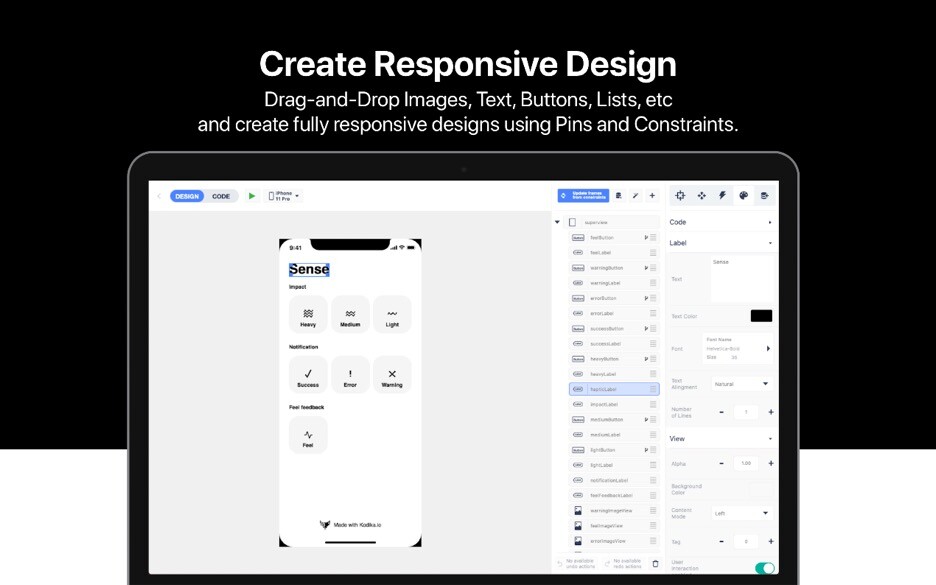The height and width of the screenshot is (585, 936).
Task: Select the highlighted hapticLabel row
Action: [x=614, y=389]
